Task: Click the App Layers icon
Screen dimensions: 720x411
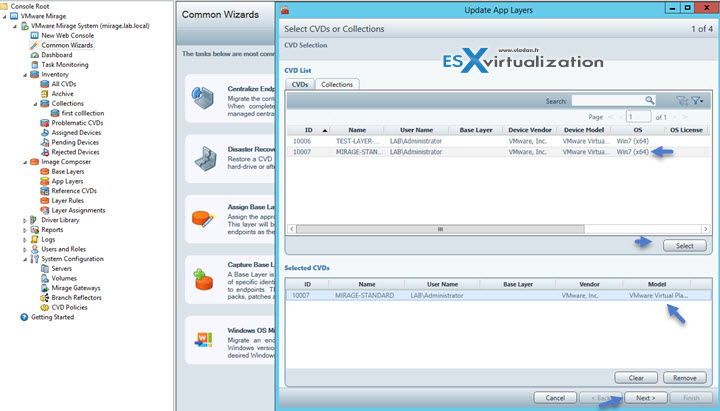Action: [x=45, y=181]
